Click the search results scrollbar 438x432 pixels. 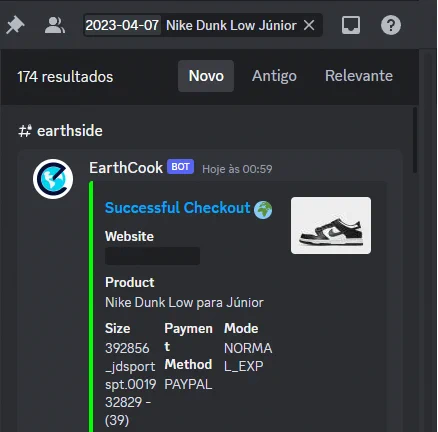(x=415, y=140)
